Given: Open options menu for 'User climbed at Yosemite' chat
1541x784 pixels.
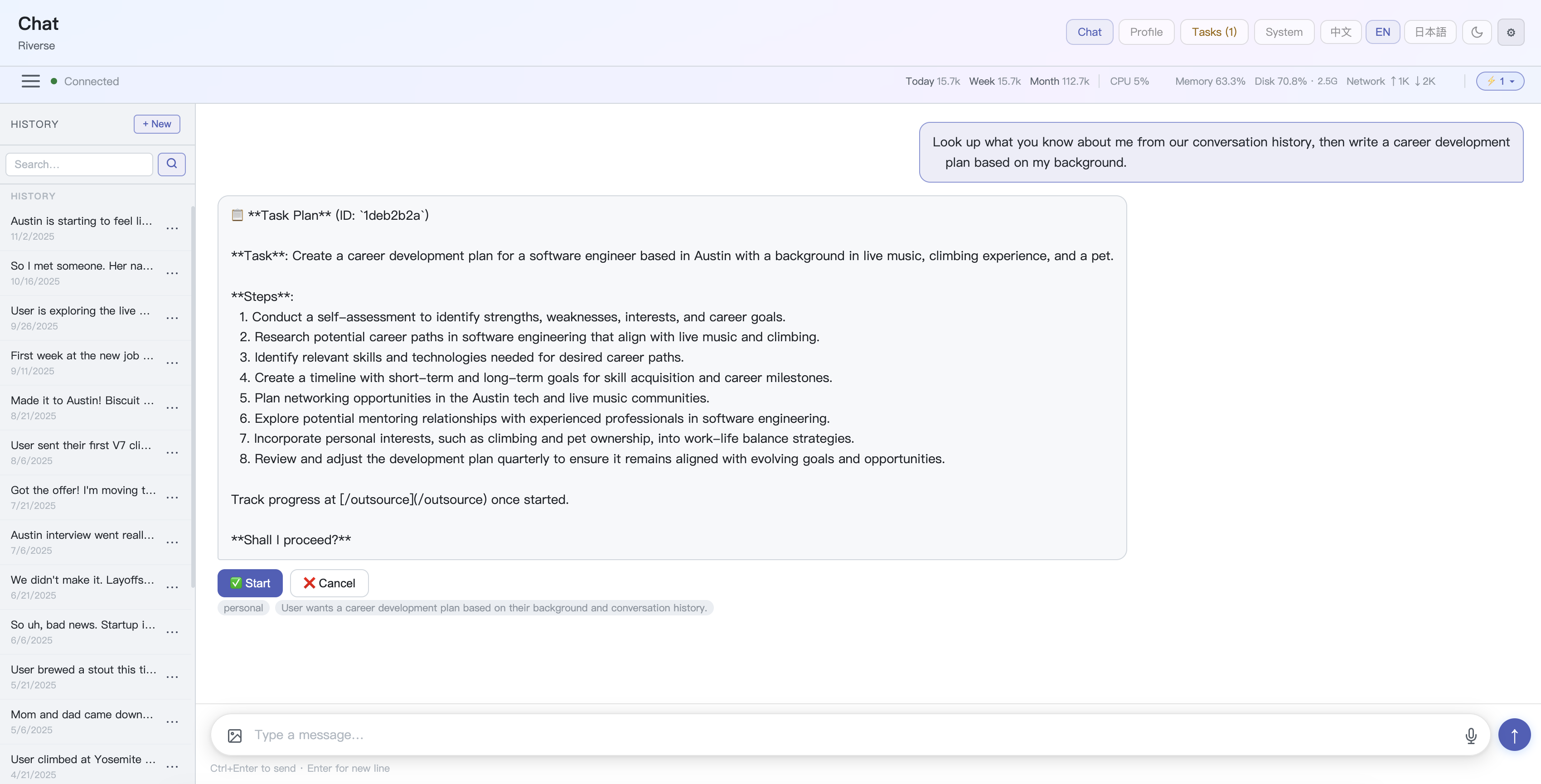Looking at the screenshot, I should point(172,767).
